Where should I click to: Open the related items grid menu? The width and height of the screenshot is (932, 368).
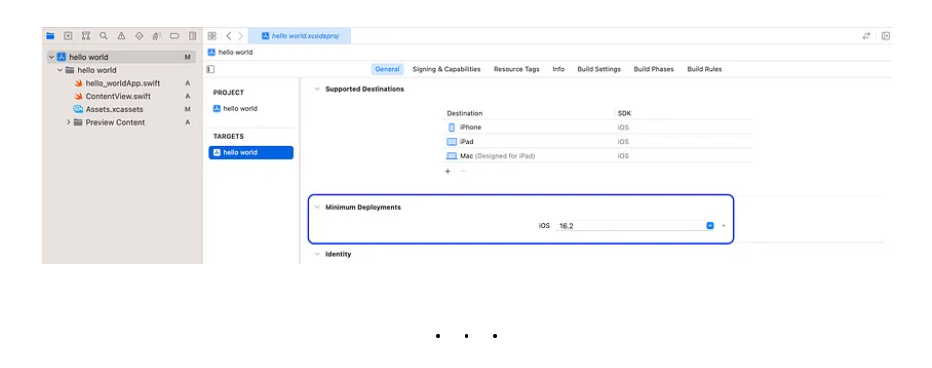[x=212, y=36]
